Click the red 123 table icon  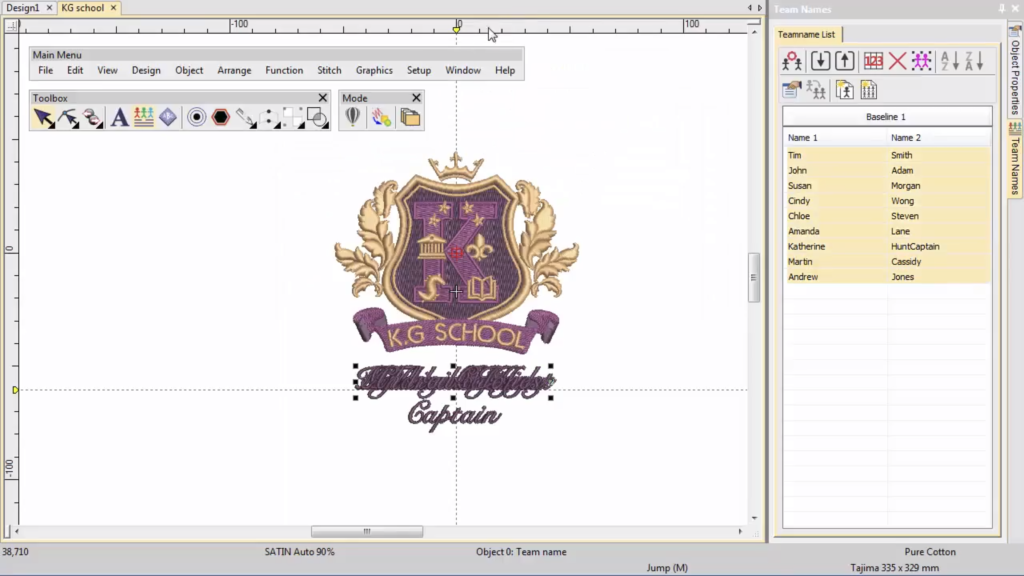(x=873, y=61)
